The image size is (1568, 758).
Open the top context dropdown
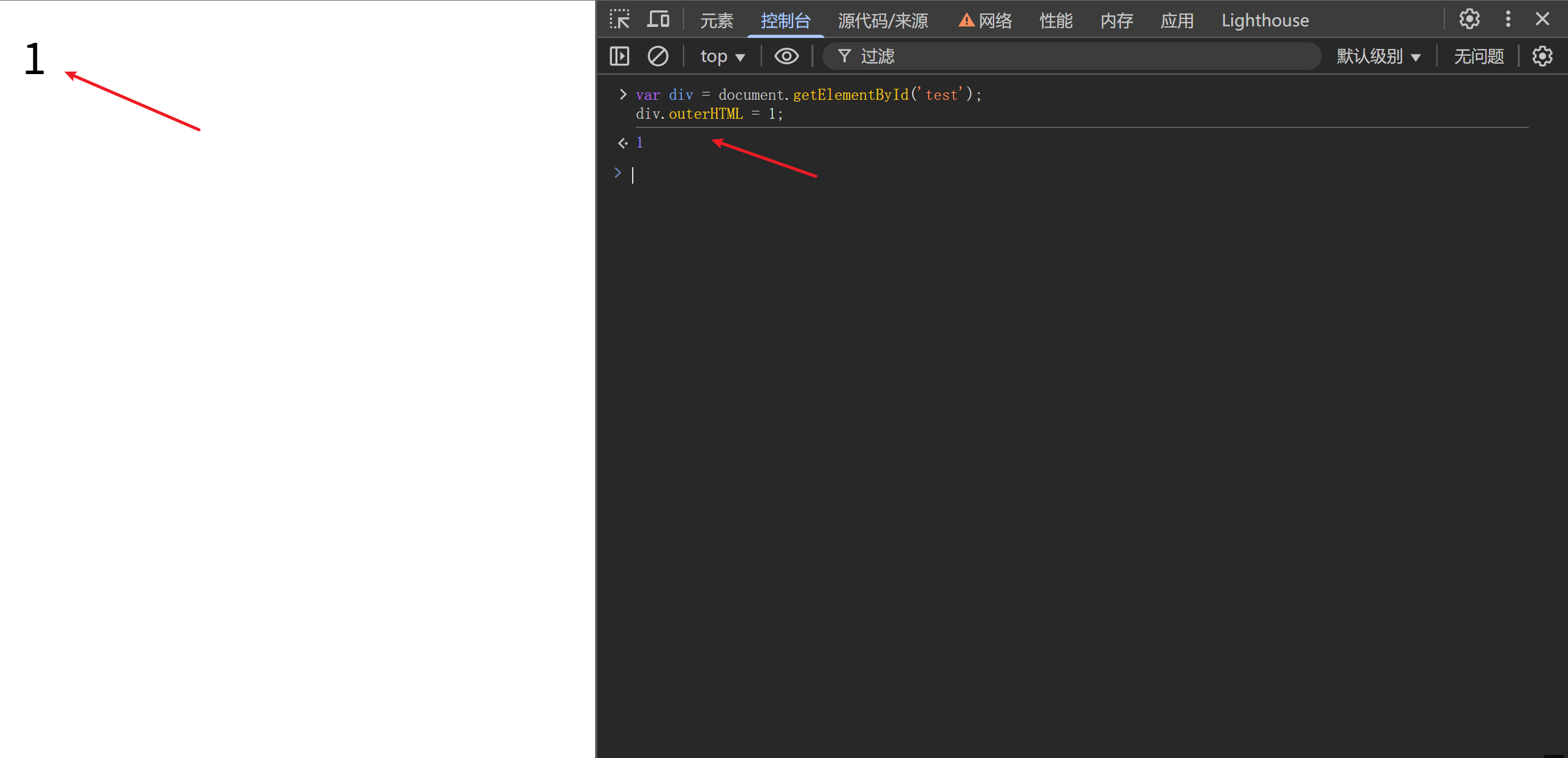click(x=723, y=56)
